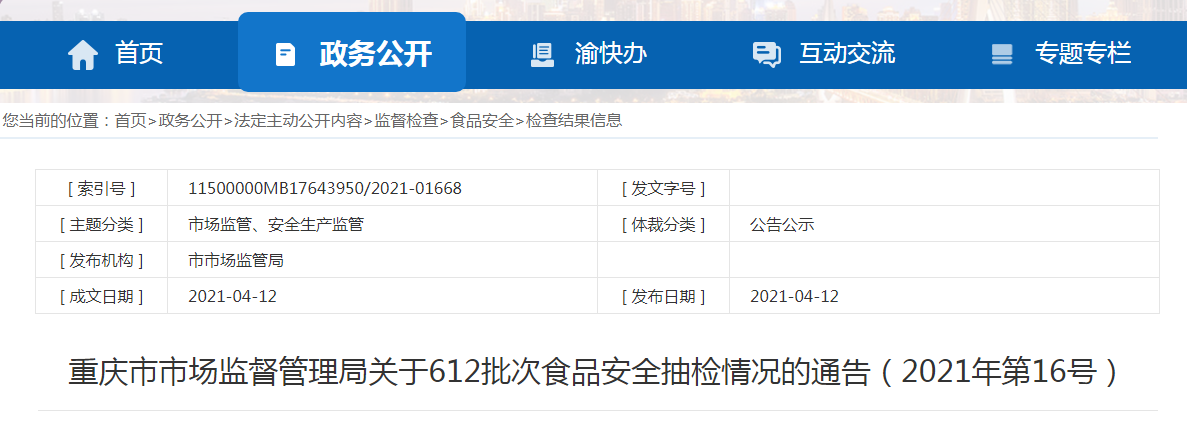Click the 成文日期 value 2021-04-12
Image resolution: width=1187 pixels, height=425 pixels.
232,296
